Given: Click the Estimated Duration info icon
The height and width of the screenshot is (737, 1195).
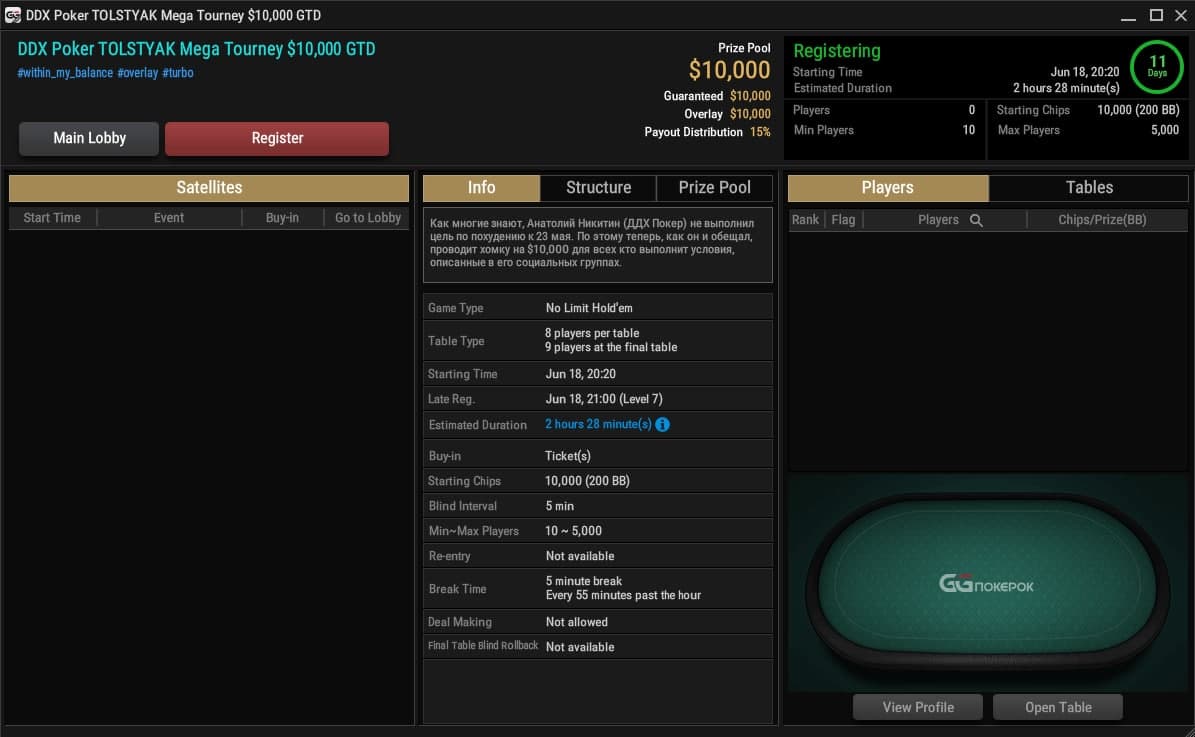Looking at the screenshot, I should coord(662,425).
